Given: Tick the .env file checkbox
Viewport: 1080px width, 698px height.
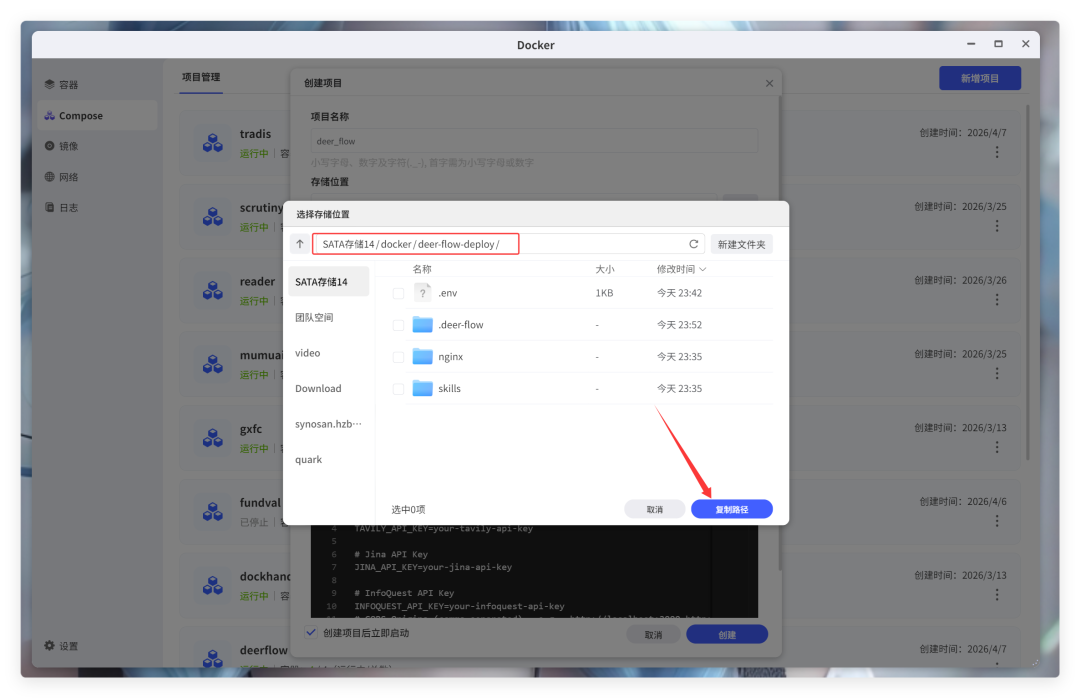Looking at the screenshot, I should pyautogui.click(x=398, y=294).
